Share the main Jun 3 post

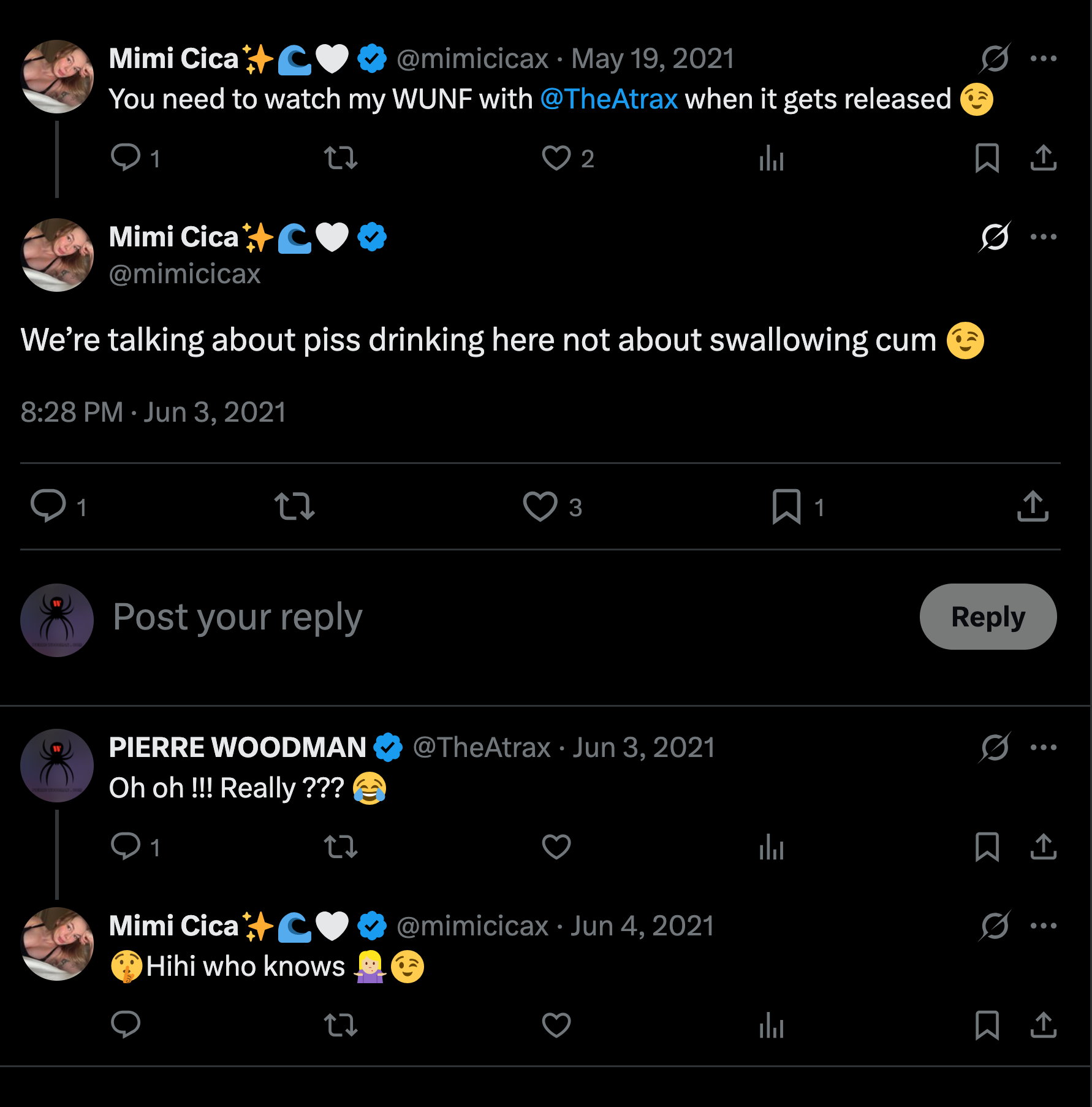[x=1033, y=506]
